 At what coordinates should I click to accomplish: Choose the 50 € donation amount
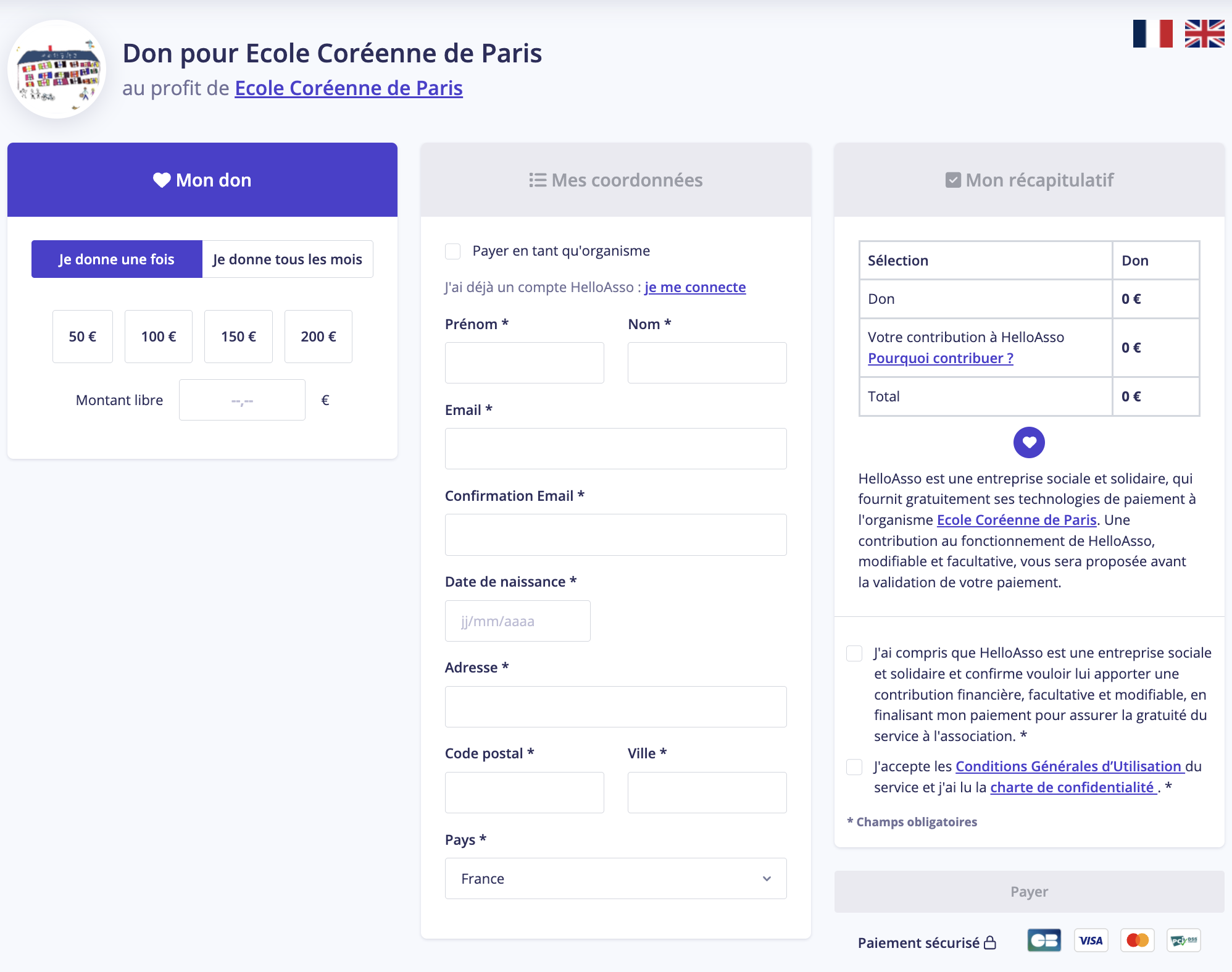click(x=83, y=337)
